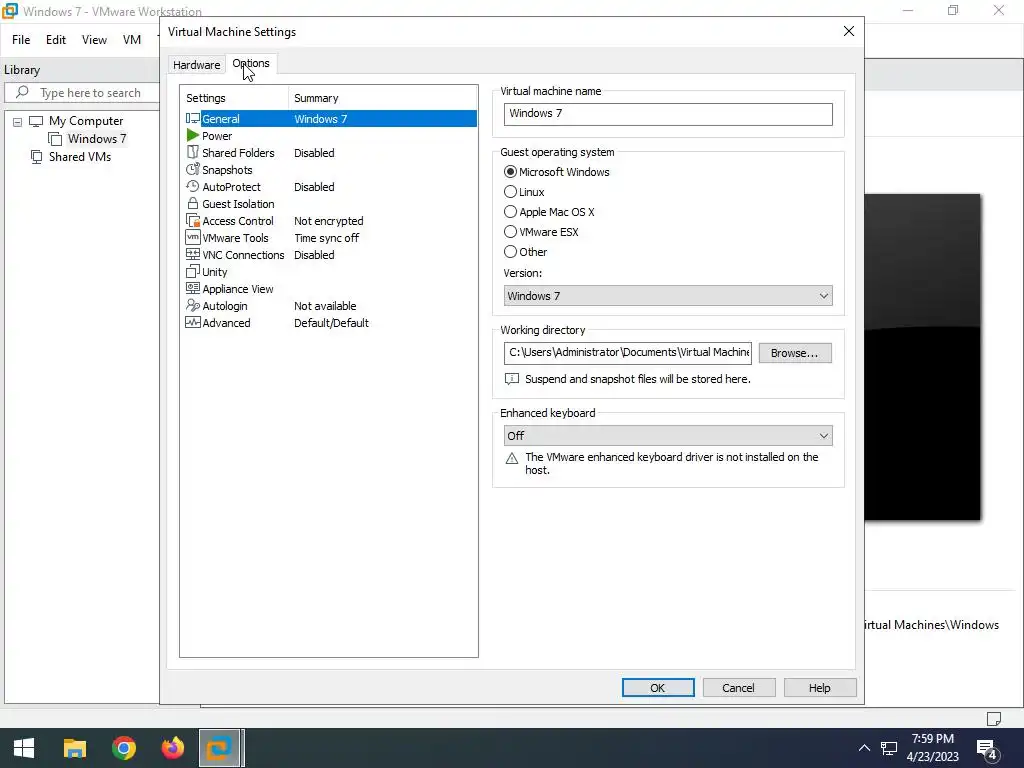Open the Edit menu
The width and height of the screenshot is (1024, 768).
[x=56, y=40]
